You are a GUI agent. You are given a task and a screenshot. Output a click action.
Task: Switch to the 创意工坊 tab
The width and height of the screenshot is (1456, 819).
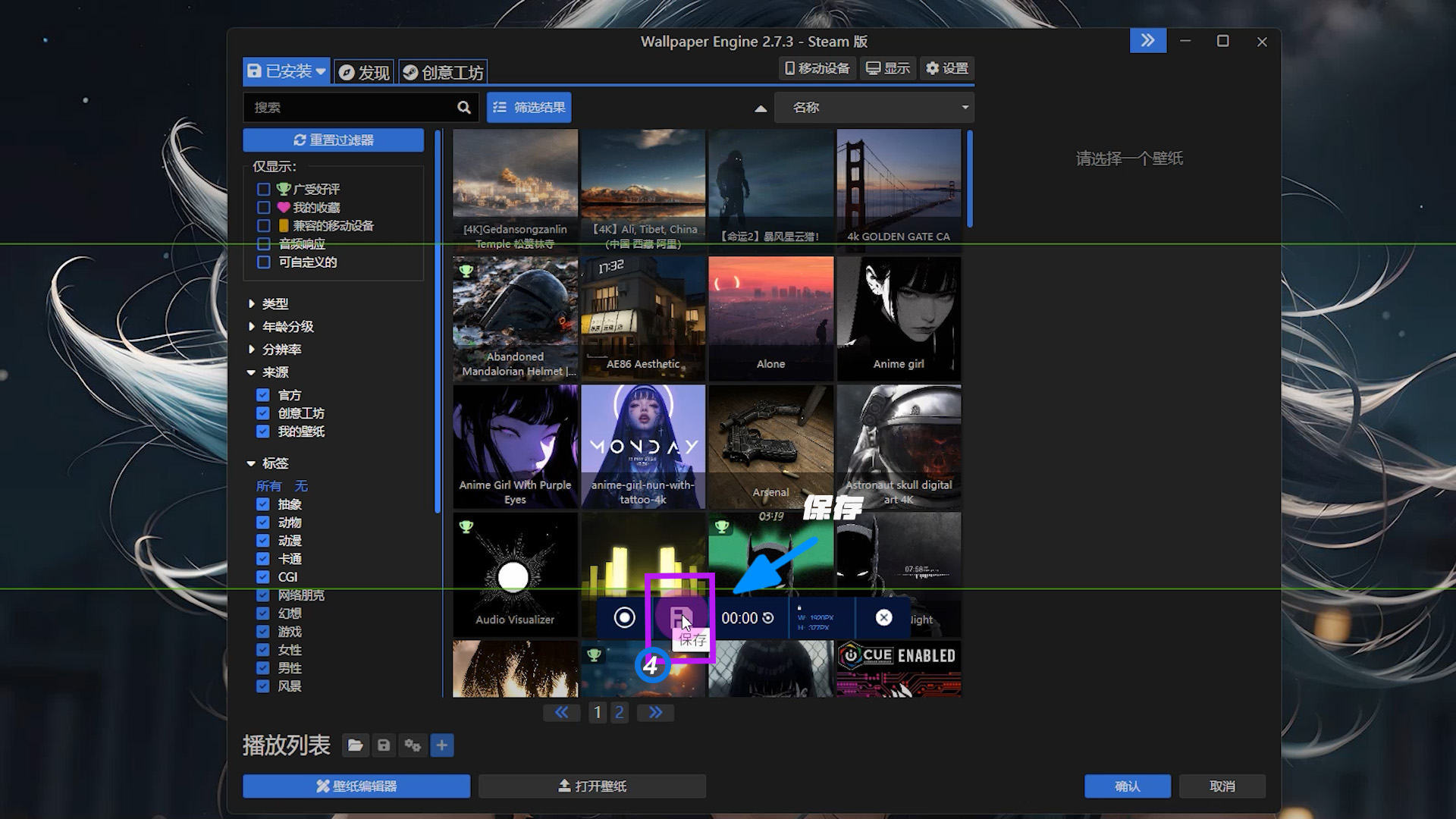click(x=444, y=72)
